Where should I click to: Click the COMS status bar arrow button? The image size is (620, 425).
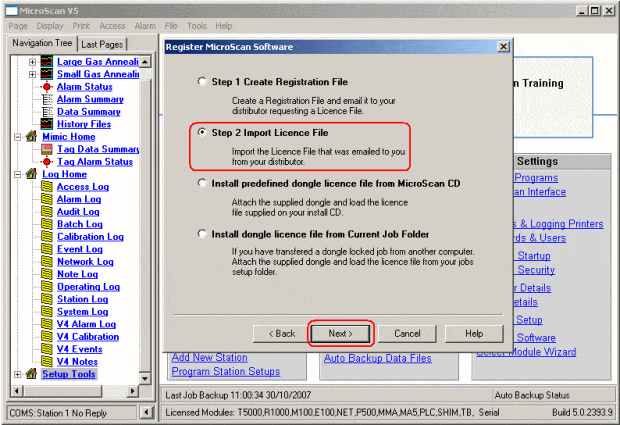click(147, 413)
